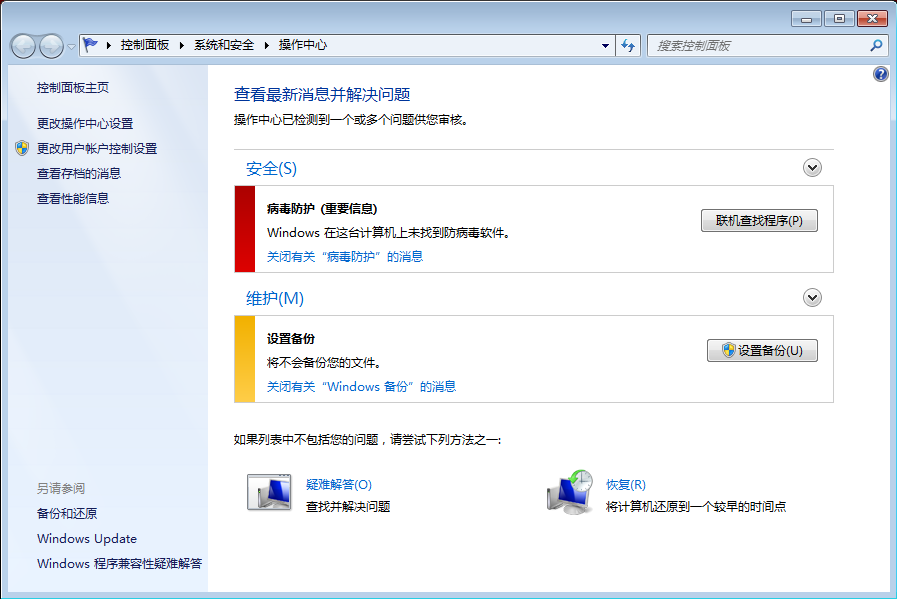Image resolution: width=897 pixels, height=599 pixels.
Task: Click the Action Center flag icon in address bar
Action: pyautogui.click(x=91, y=45)
